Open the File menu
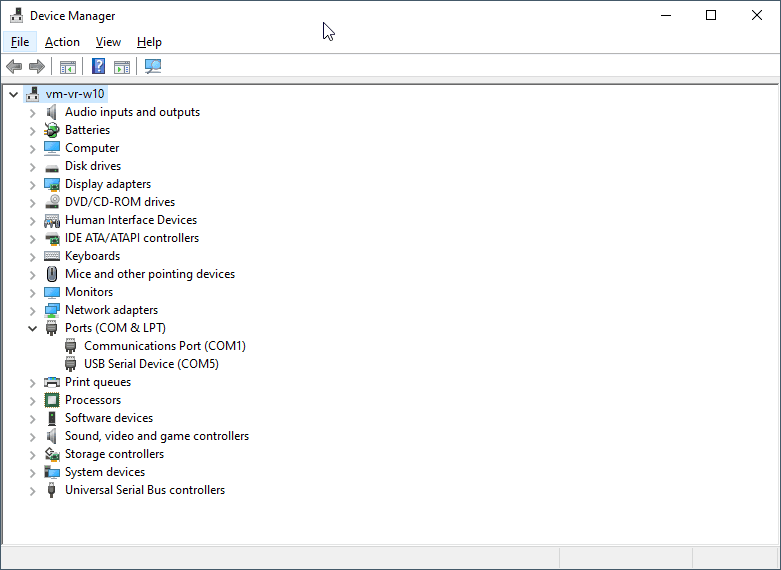Viewport: 781px width, 570px height. point(20,42)
